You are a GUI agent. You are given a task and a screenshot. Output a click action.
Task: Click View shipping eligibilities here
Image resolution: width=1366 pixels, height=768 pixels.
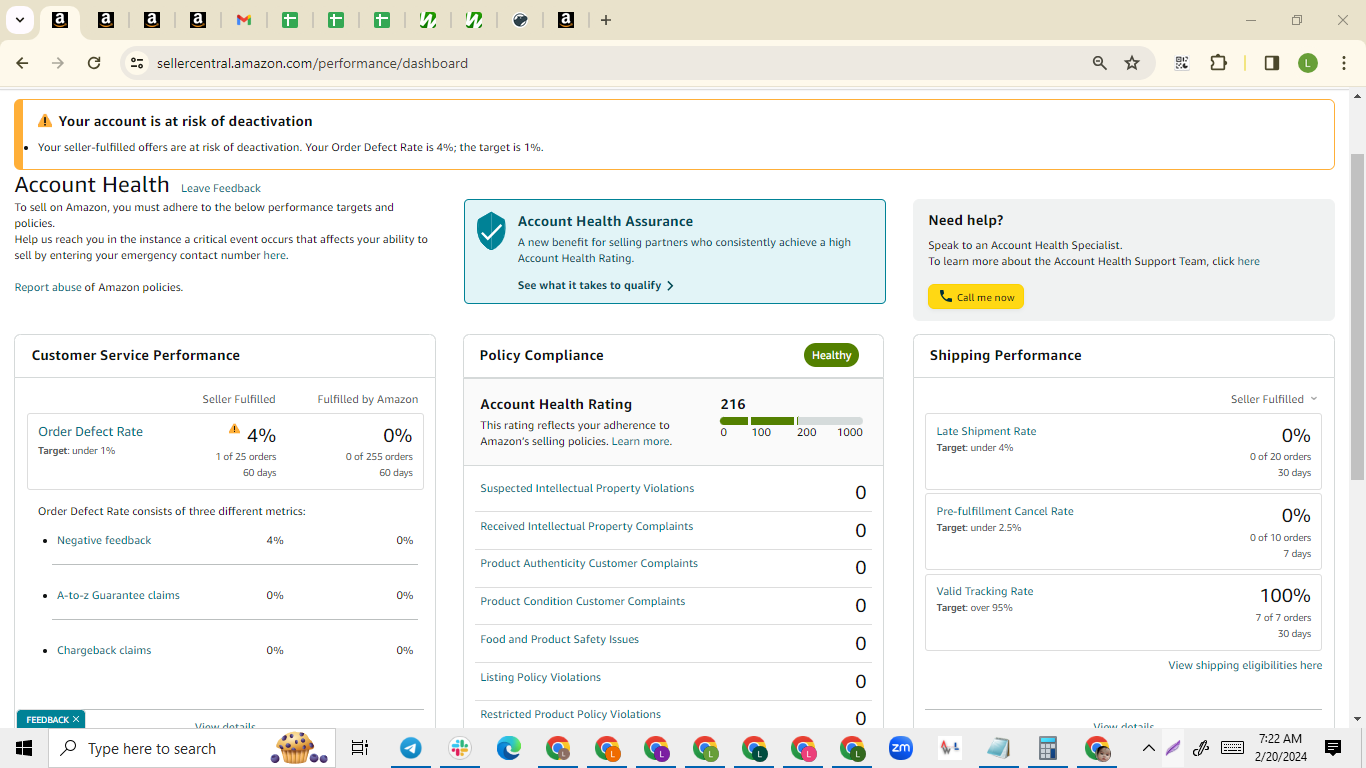point(1245,666)
